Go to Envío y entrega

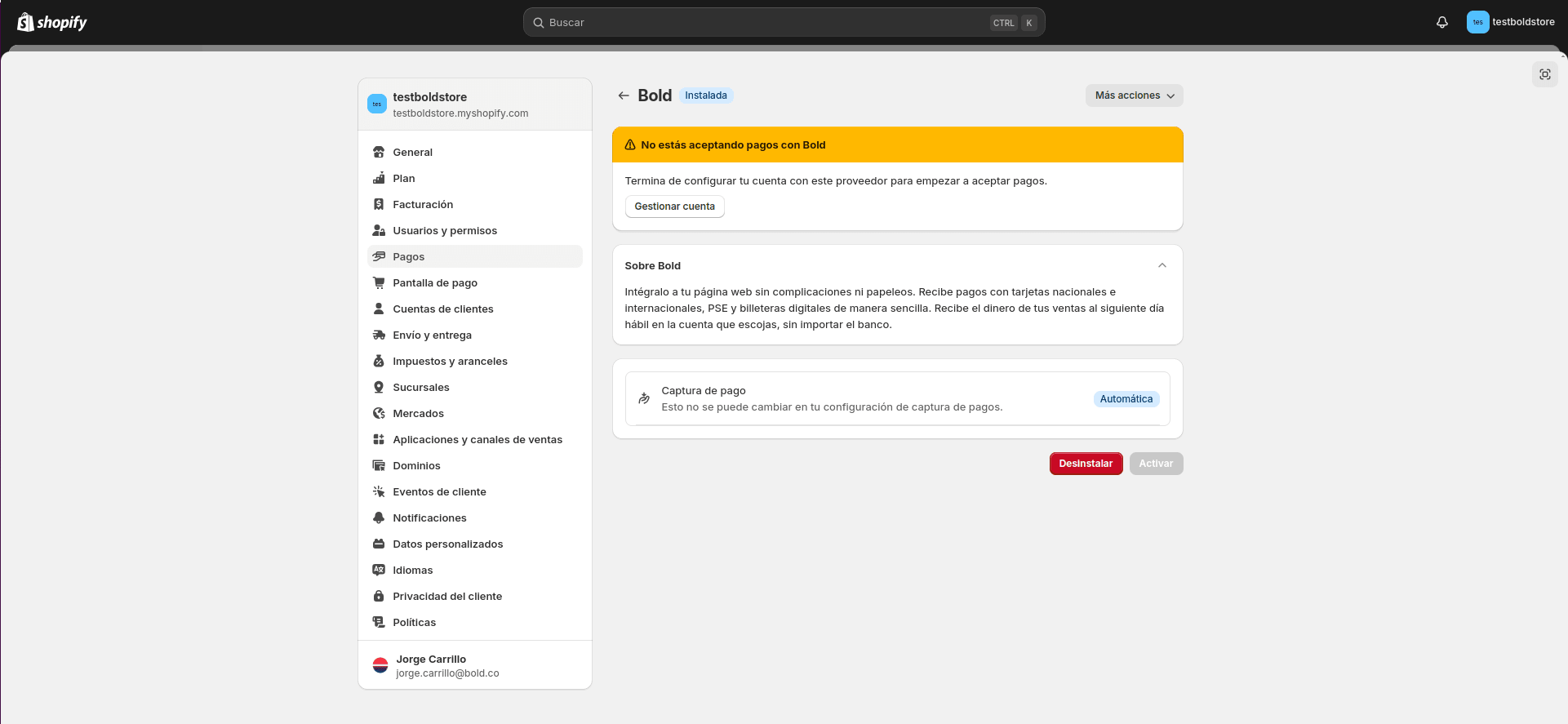pyautogui.click(x=475, y=335)
